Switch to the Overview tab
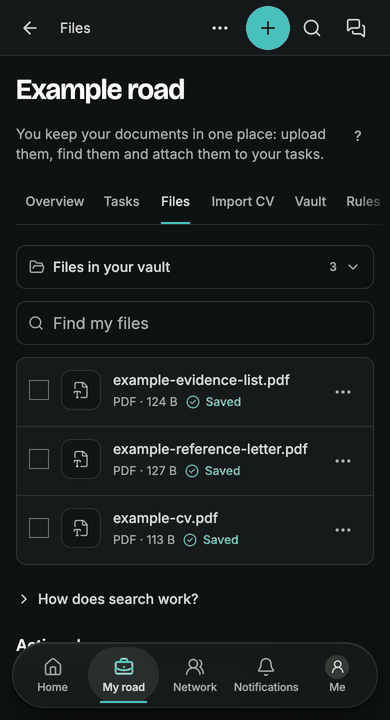The width and height of the screenshot is (390, 720). click(55, 202)
